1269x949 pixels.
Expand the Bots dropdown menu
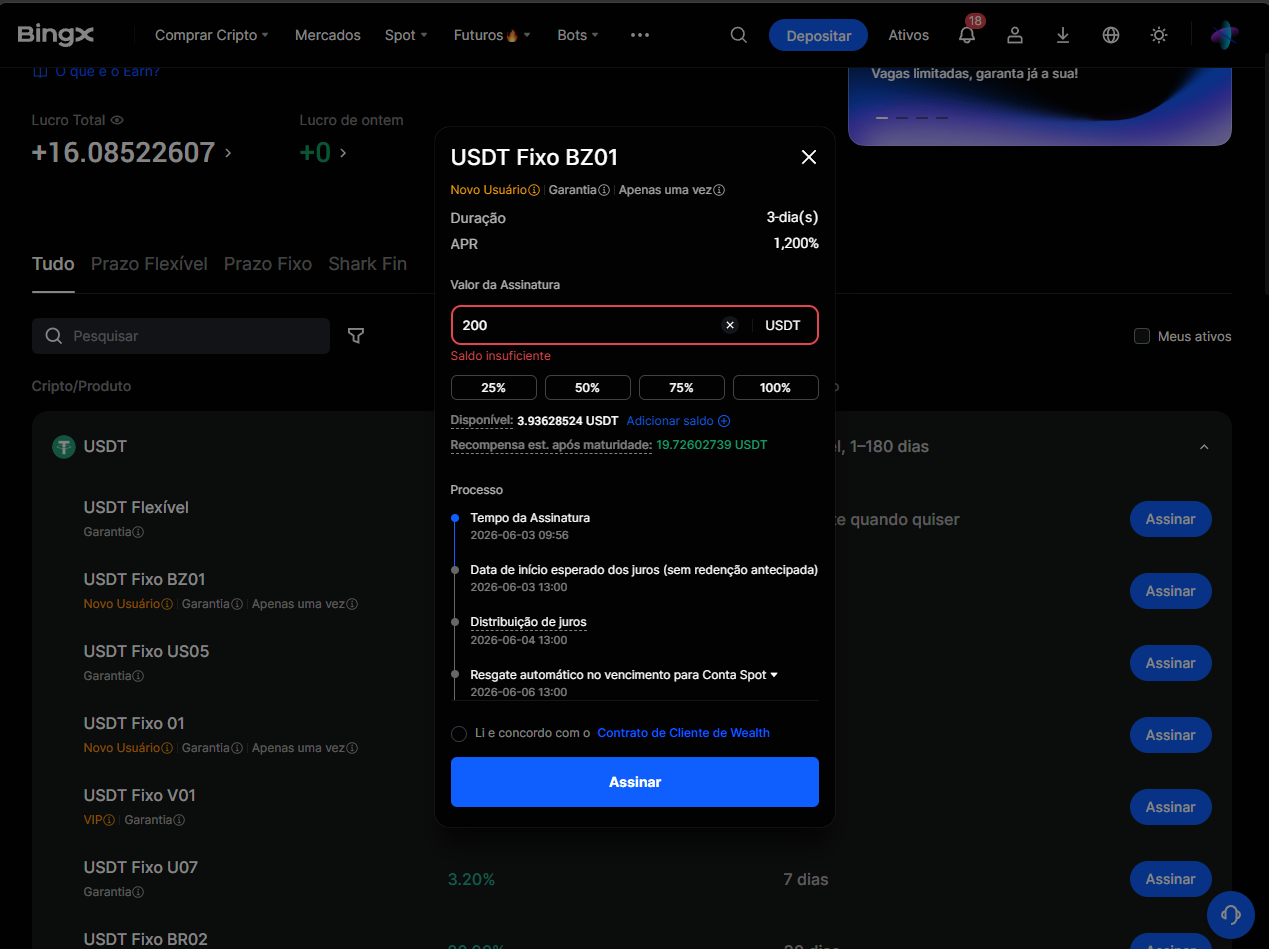578,35
